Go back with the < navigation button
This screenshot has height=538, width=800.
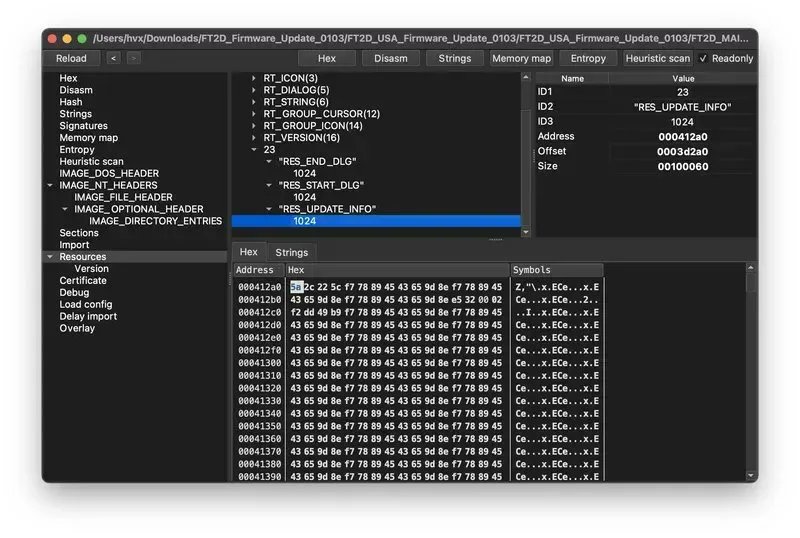(x=113, y=58)
